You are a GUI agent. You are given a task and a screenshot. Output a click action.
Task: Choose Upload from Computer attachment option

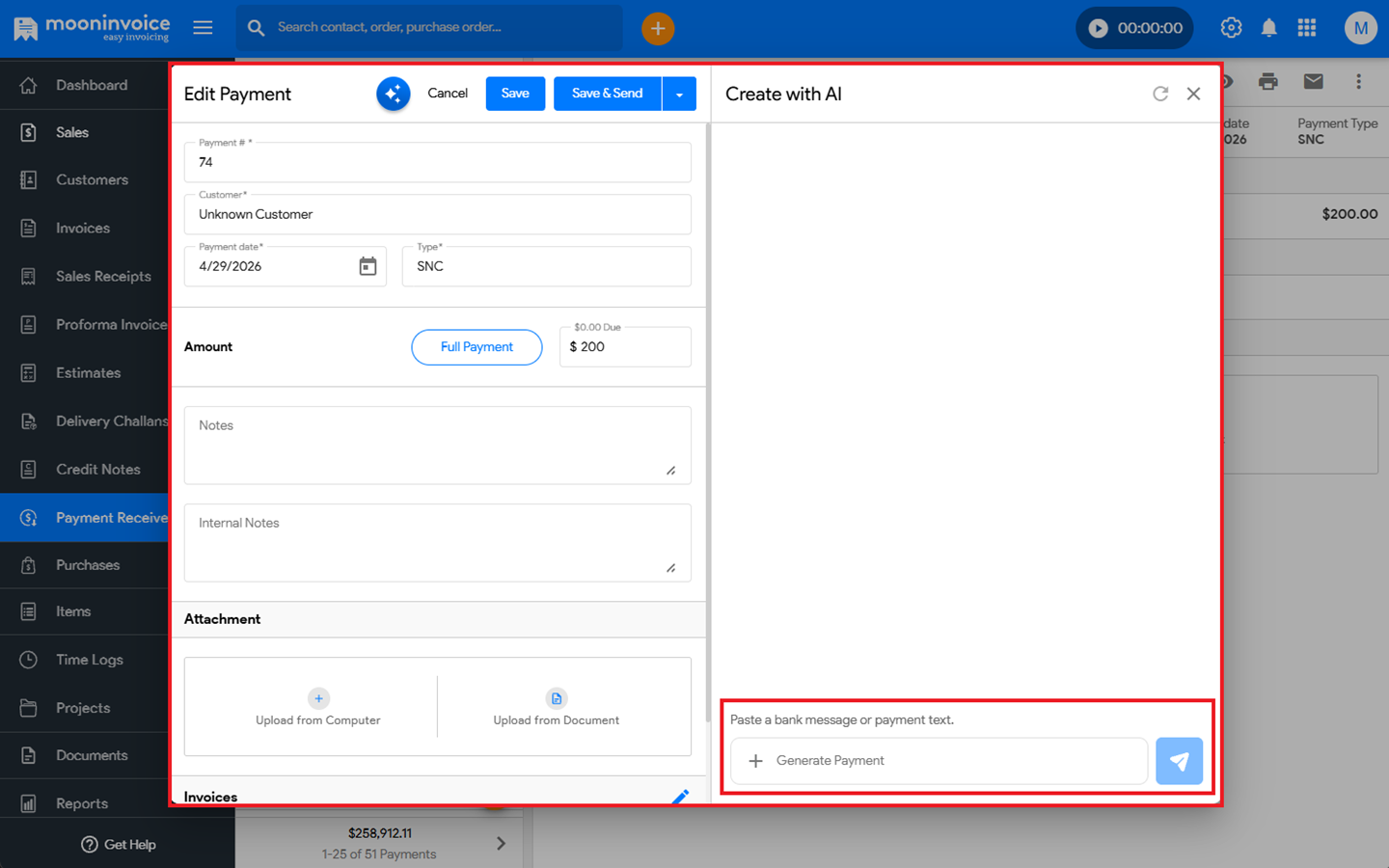(318, 707)
